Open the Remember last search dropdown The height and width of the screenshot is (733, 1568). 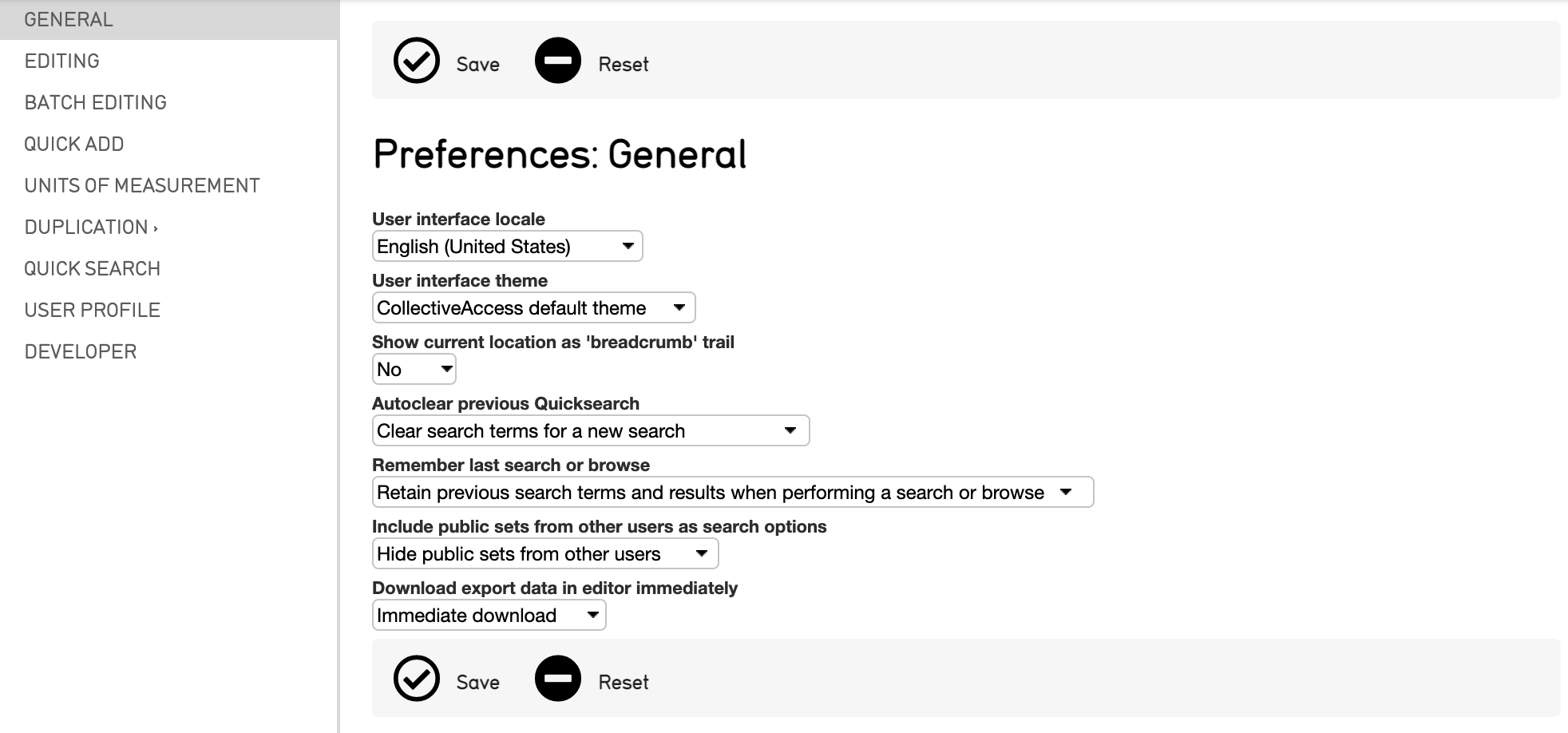[732, 492]
